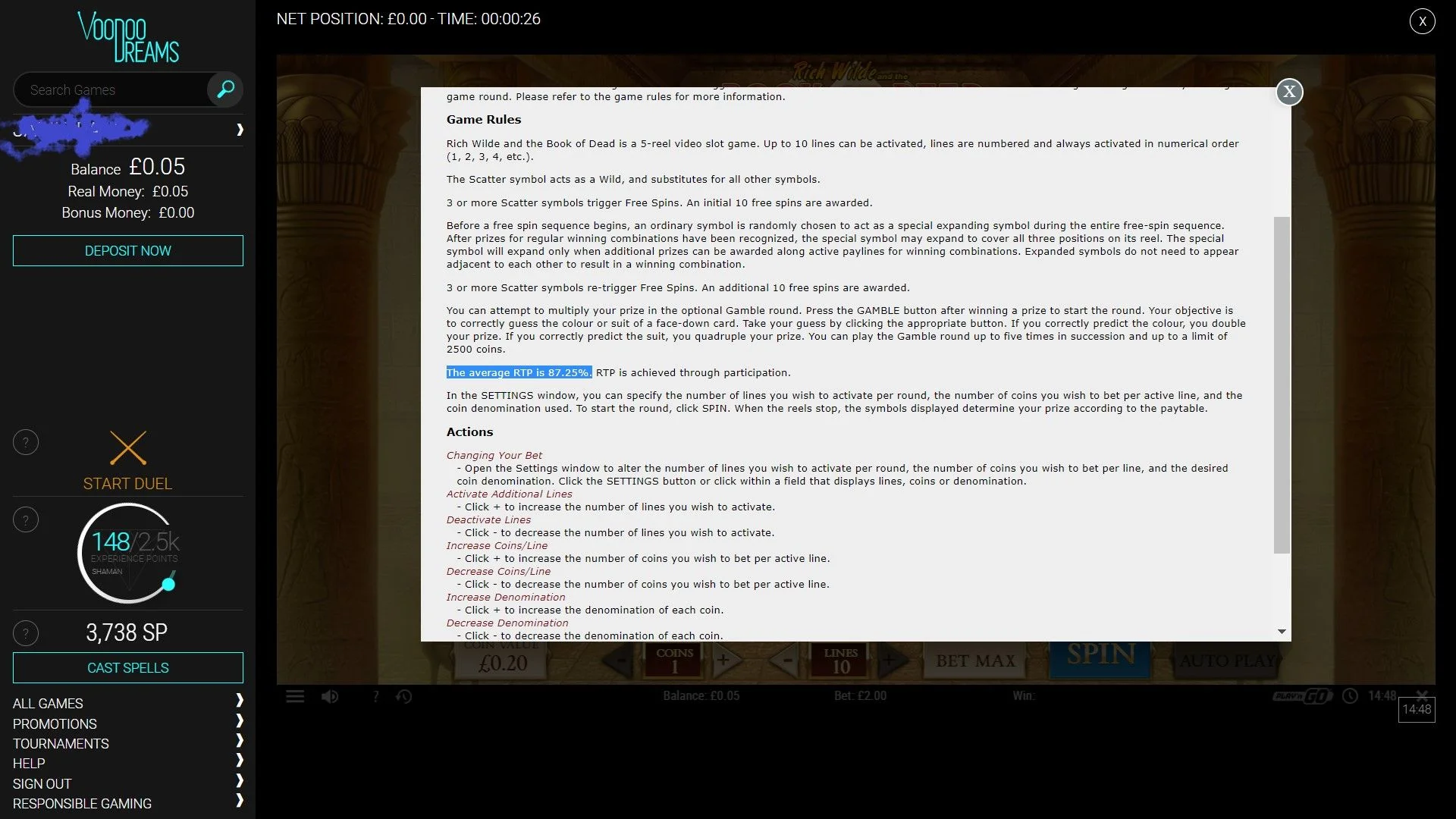Viewport: 1456px width, 819px height.
Task: Click the clock icon next to 14:48
Action: 1350,696
